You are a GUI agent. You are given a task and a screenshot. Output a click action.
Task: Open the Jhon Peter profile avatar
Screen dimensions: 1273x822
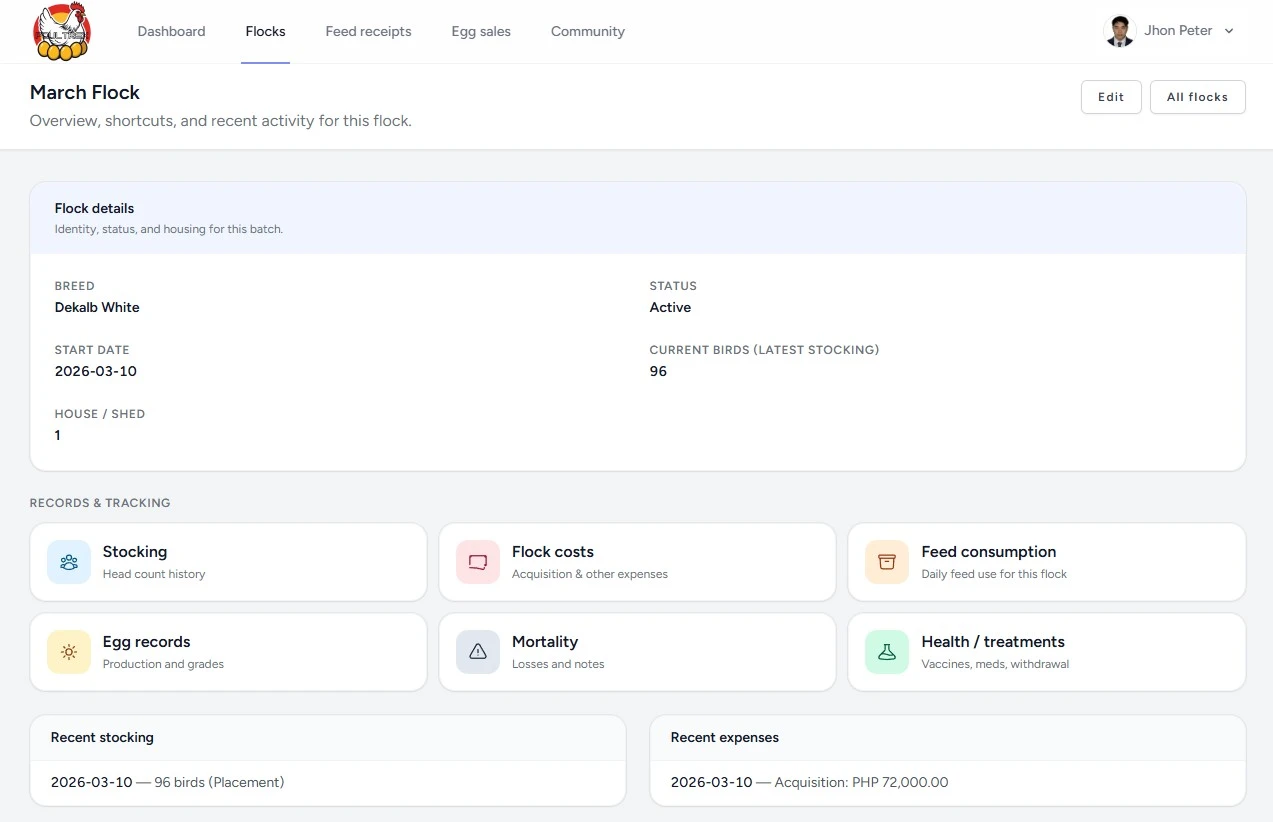pos(1119,31)
